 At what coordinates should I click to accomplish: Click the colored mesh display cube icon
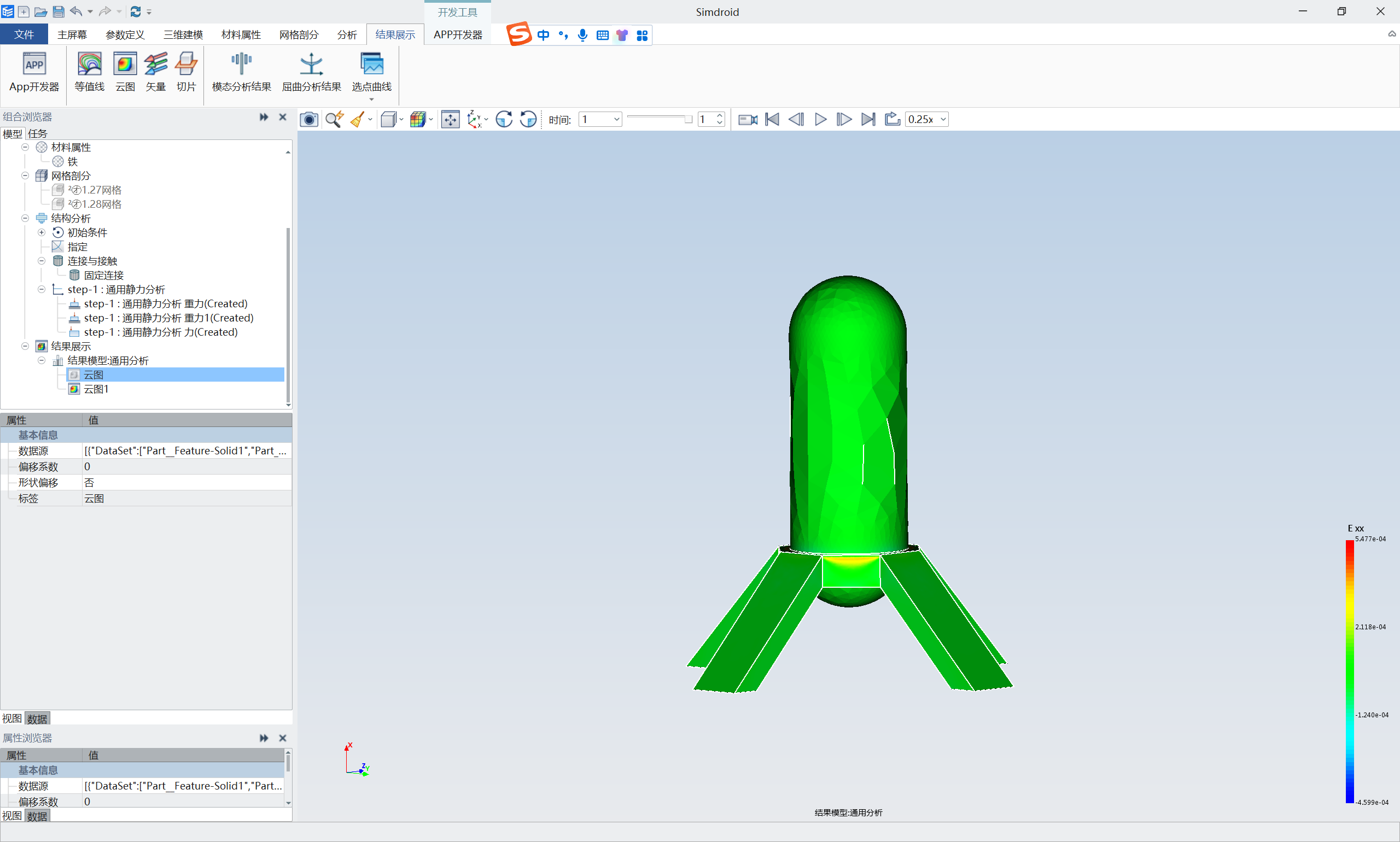click(x=418, y=119)
